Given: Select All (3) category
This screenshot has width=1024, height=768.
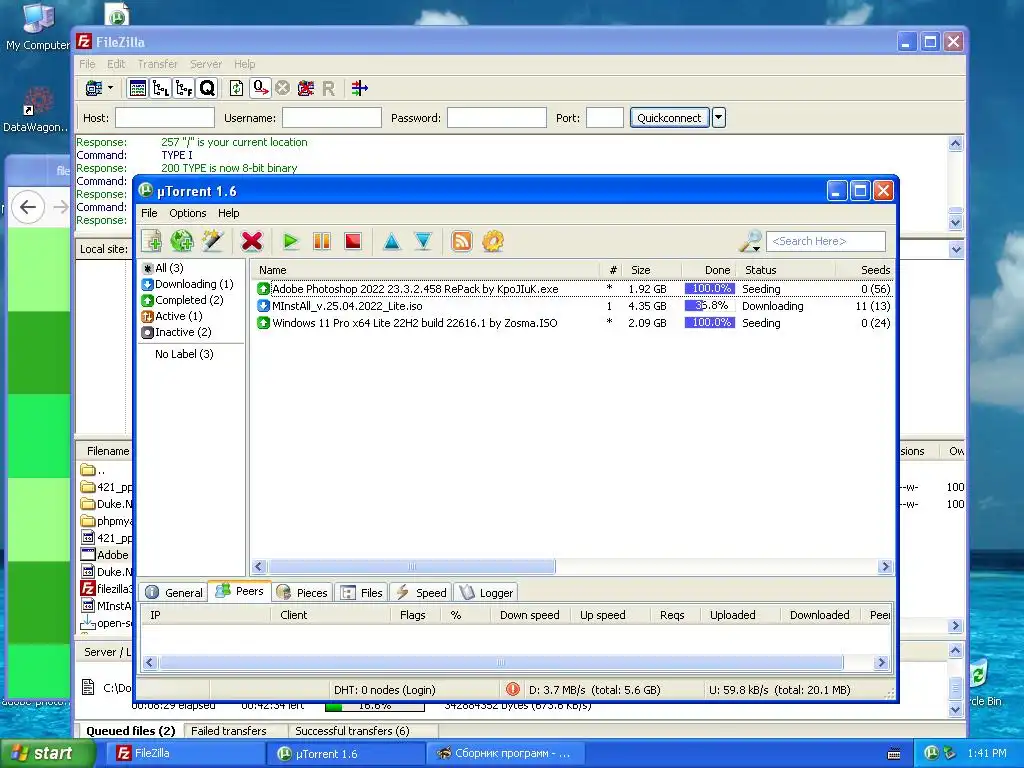Looking at the screenshot, I should click(x=163, y=268).
